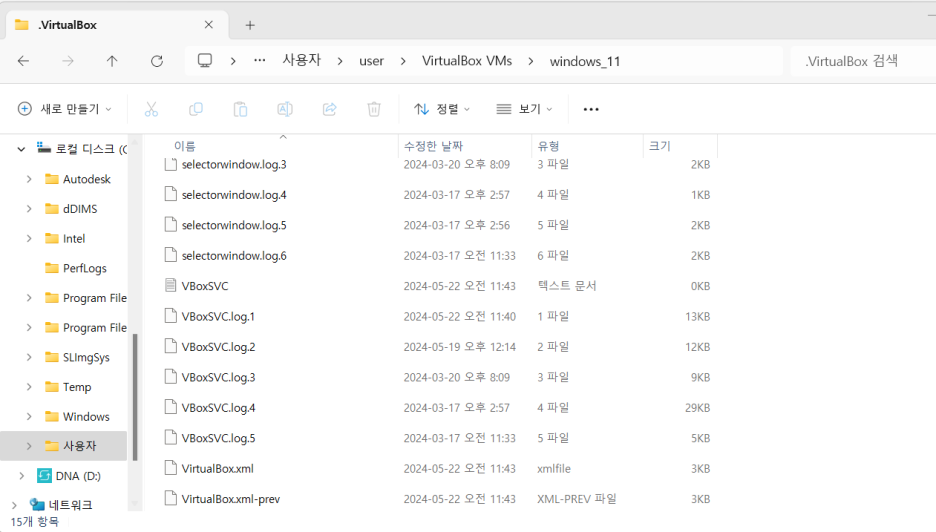Screen dimensions: 936x532
Task: Click the Temp folder icon in sidebar
Action: [52, 386]
